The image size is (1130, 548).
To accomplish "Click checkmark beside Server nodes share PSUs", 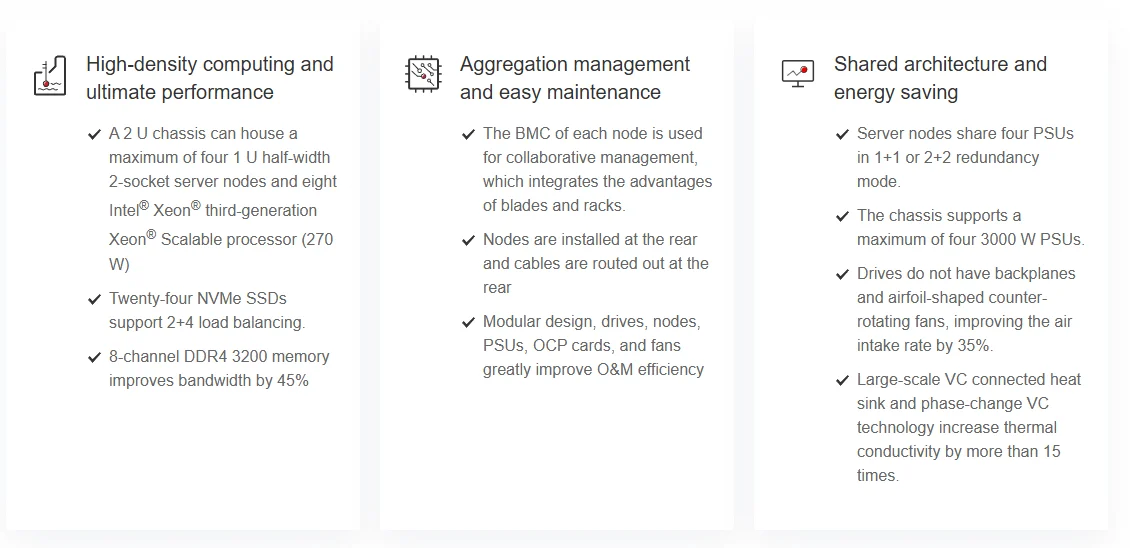I will click(842, 134).
